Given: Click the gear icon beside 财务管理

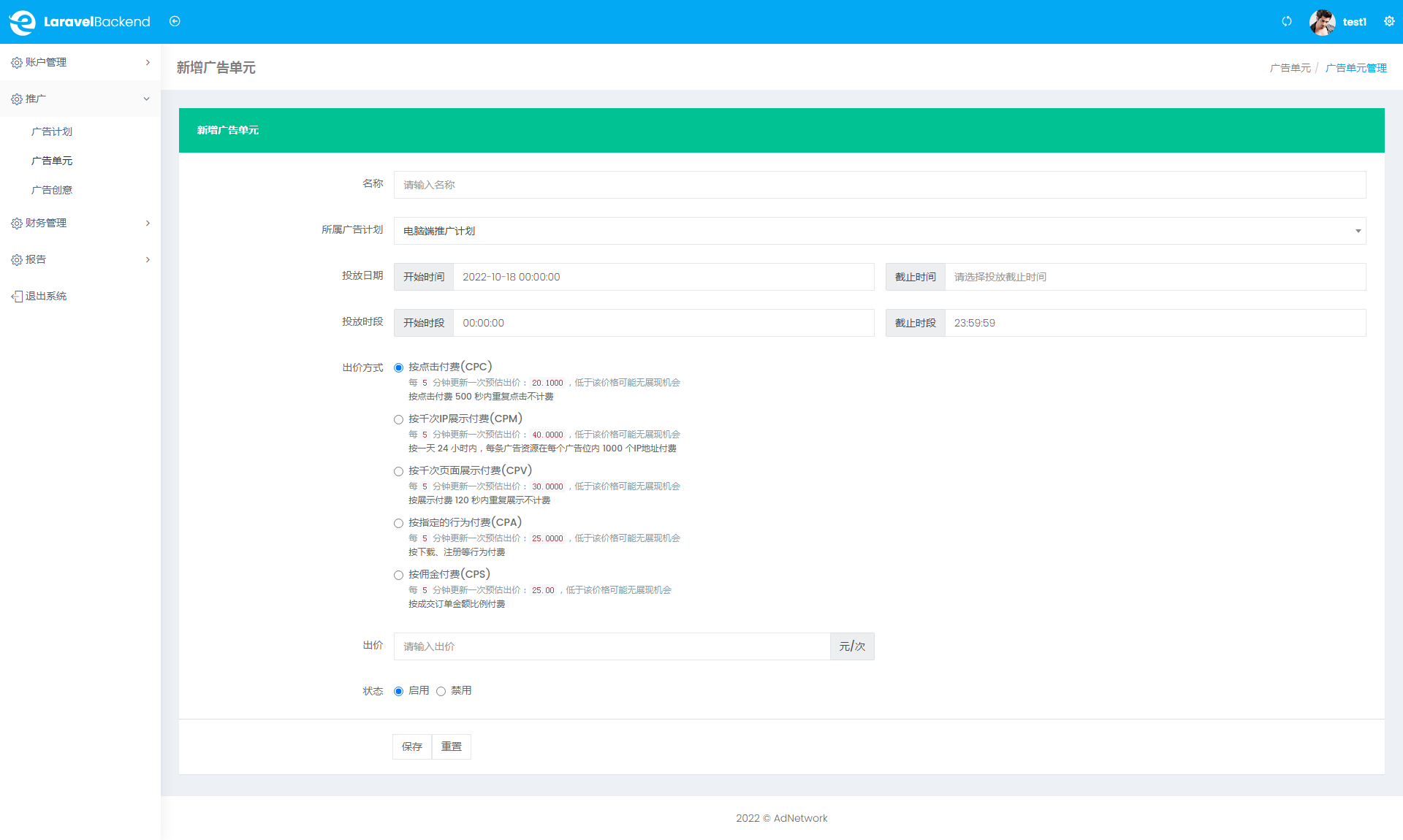Looking at the screenshot, I should tap(16, 224).
